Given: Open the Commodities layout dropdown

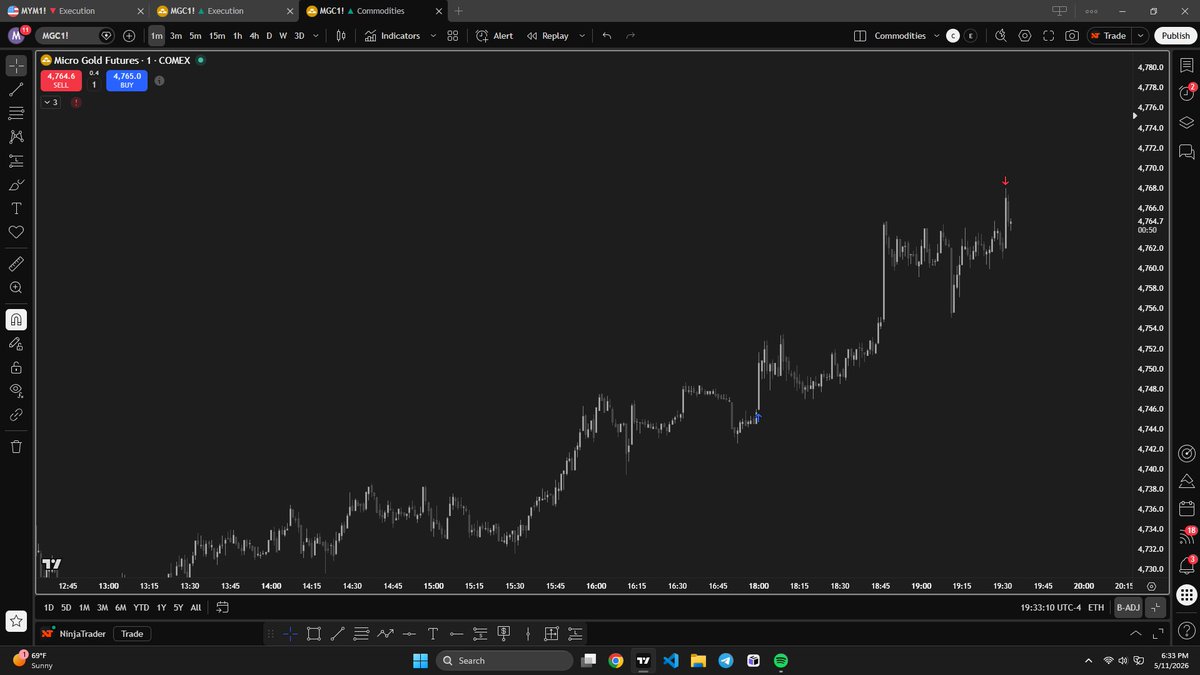Looking at the screenshot, I should click(x=936, y=35).
